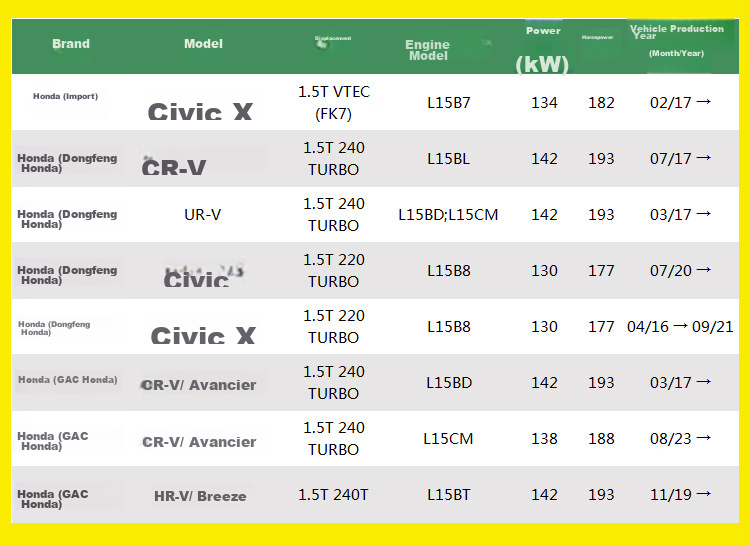Viewport: 750px width, 546px height.
Task: Click the "Brand" column header
Action: (71, 44)
